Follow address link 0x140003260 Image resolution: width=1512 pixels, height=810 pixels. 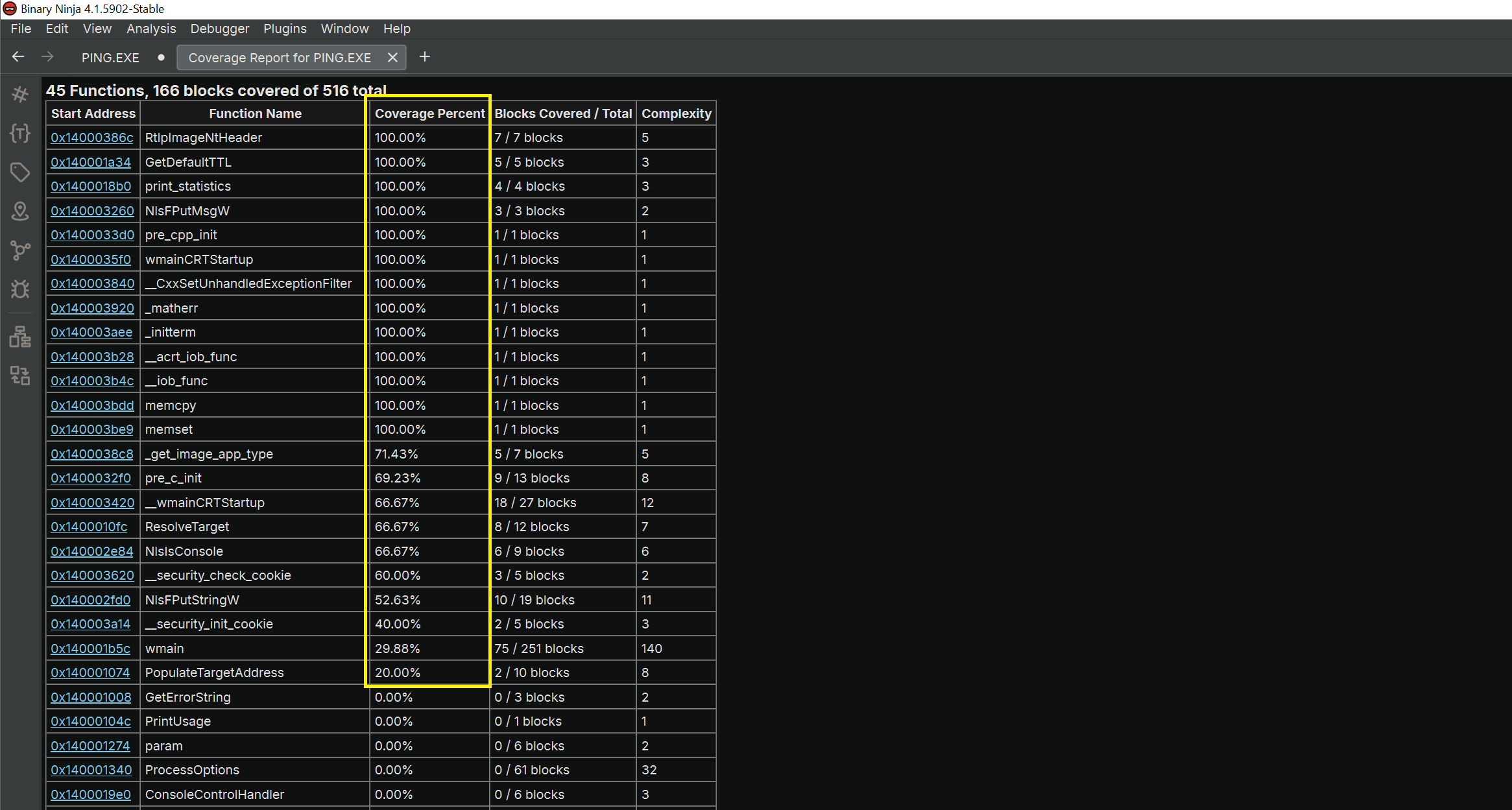coord(92,211)
